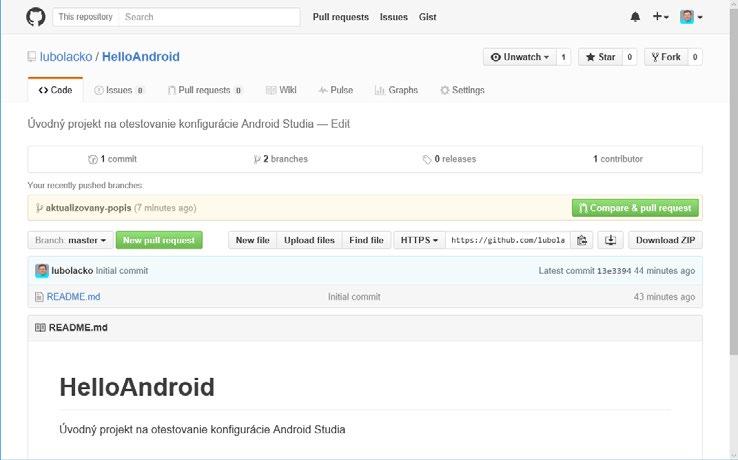738x460 pixels.
Task: View the 2 branches list
Action: pos(281,159)
